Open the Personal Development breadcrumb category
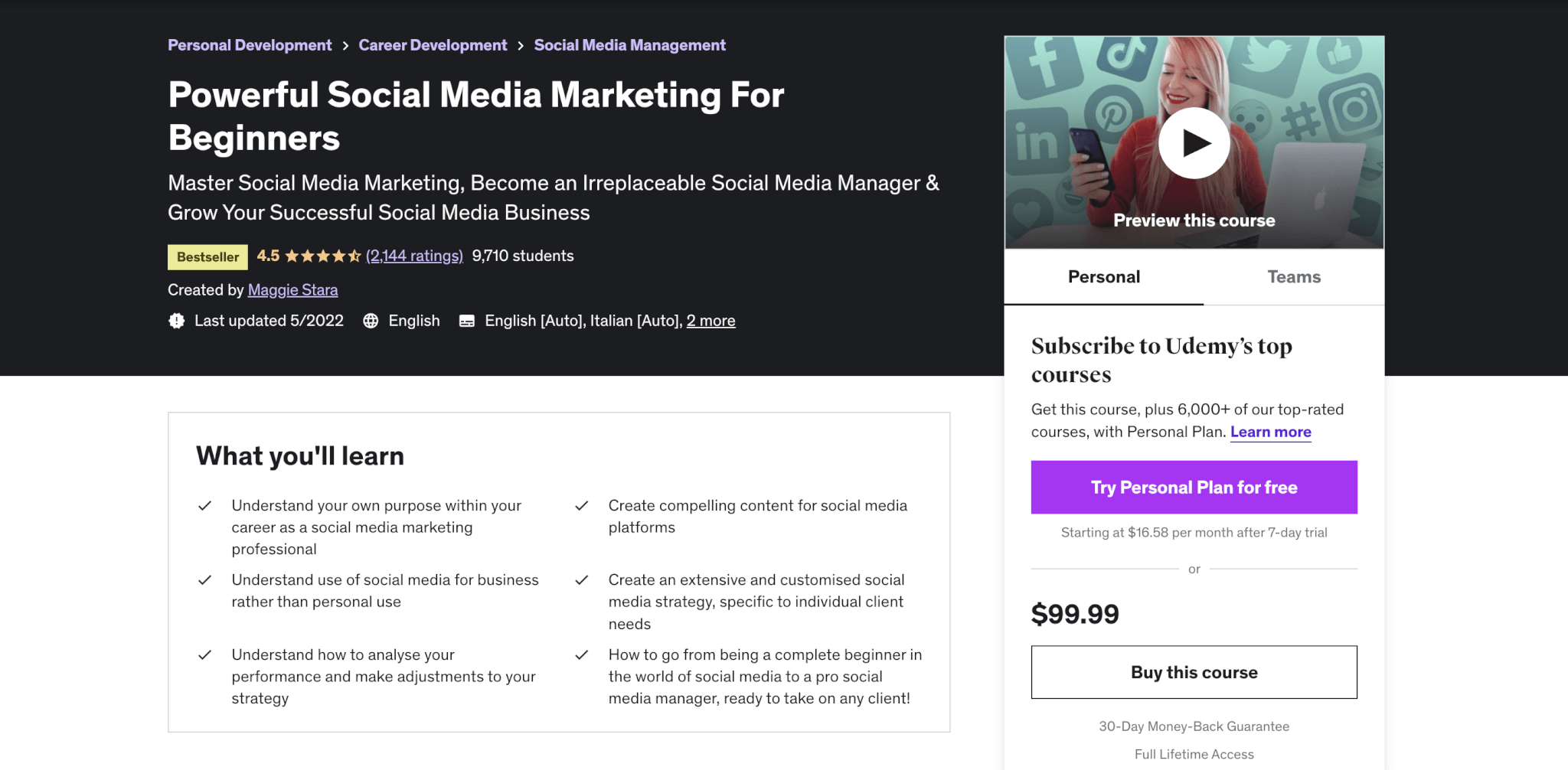Image resolution: width=1568 pixels, height=770 pixels. [250, 44]
